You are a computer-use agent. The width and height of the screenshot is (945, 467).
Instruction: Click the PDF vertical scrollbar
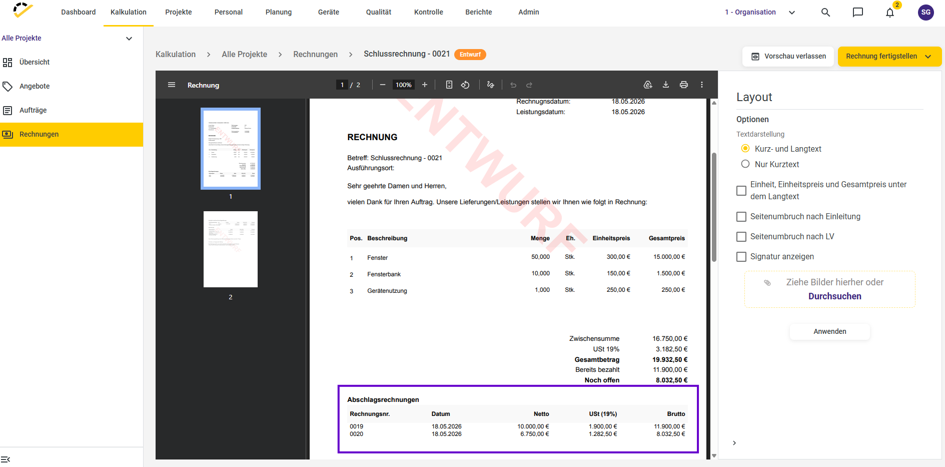[x=714, y=205]
